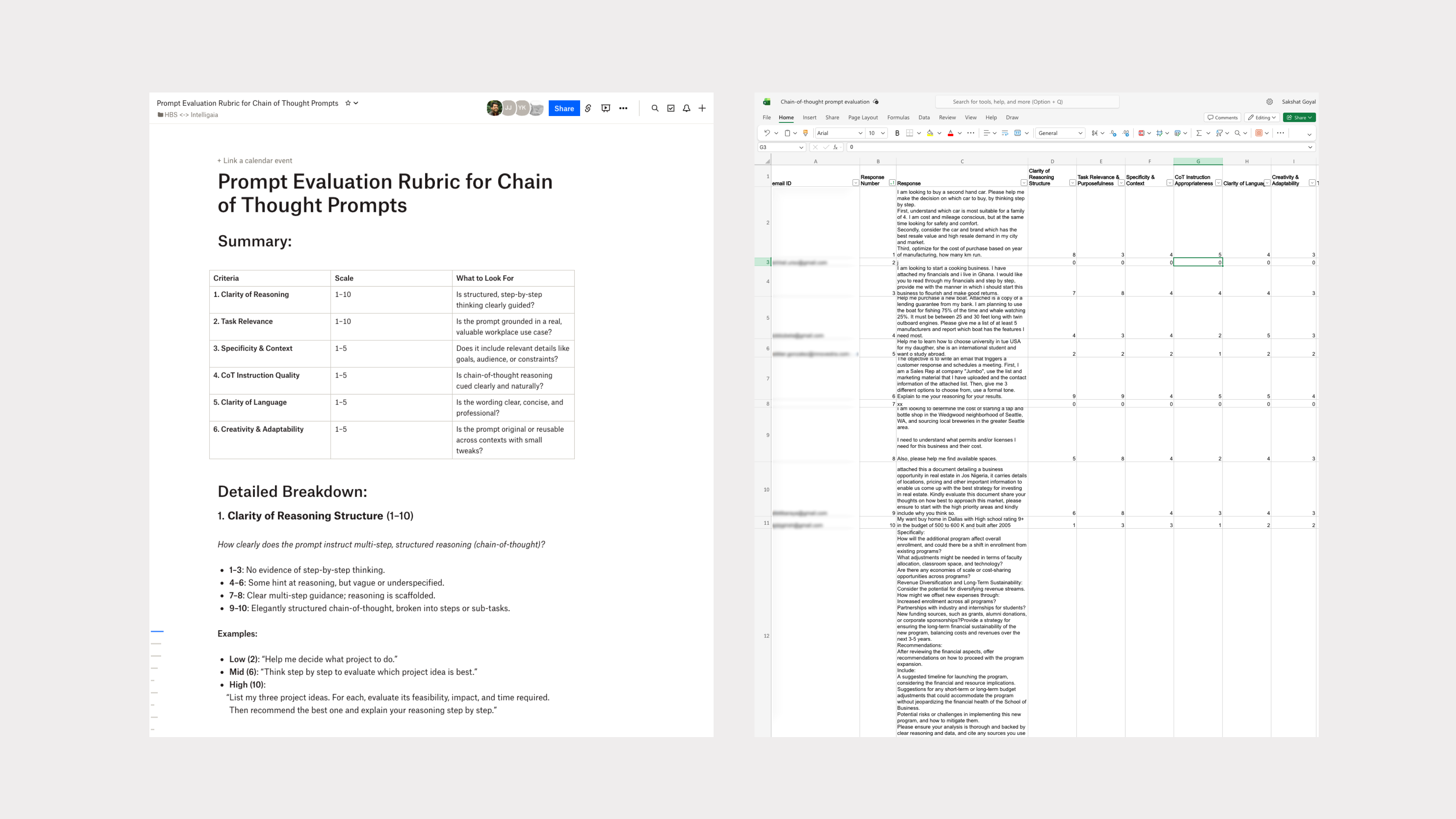This screenshot has width=1456, height=819.
Task: Open the Comments button in Excel
Action: [x=1222, y=118]
